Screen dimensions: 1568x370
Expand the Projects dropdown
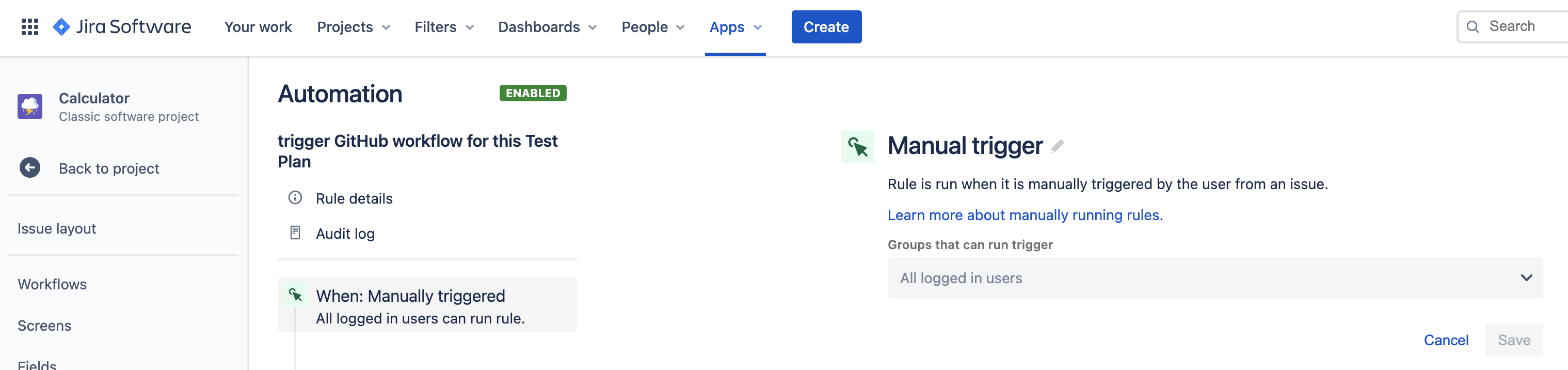[354, 27]
